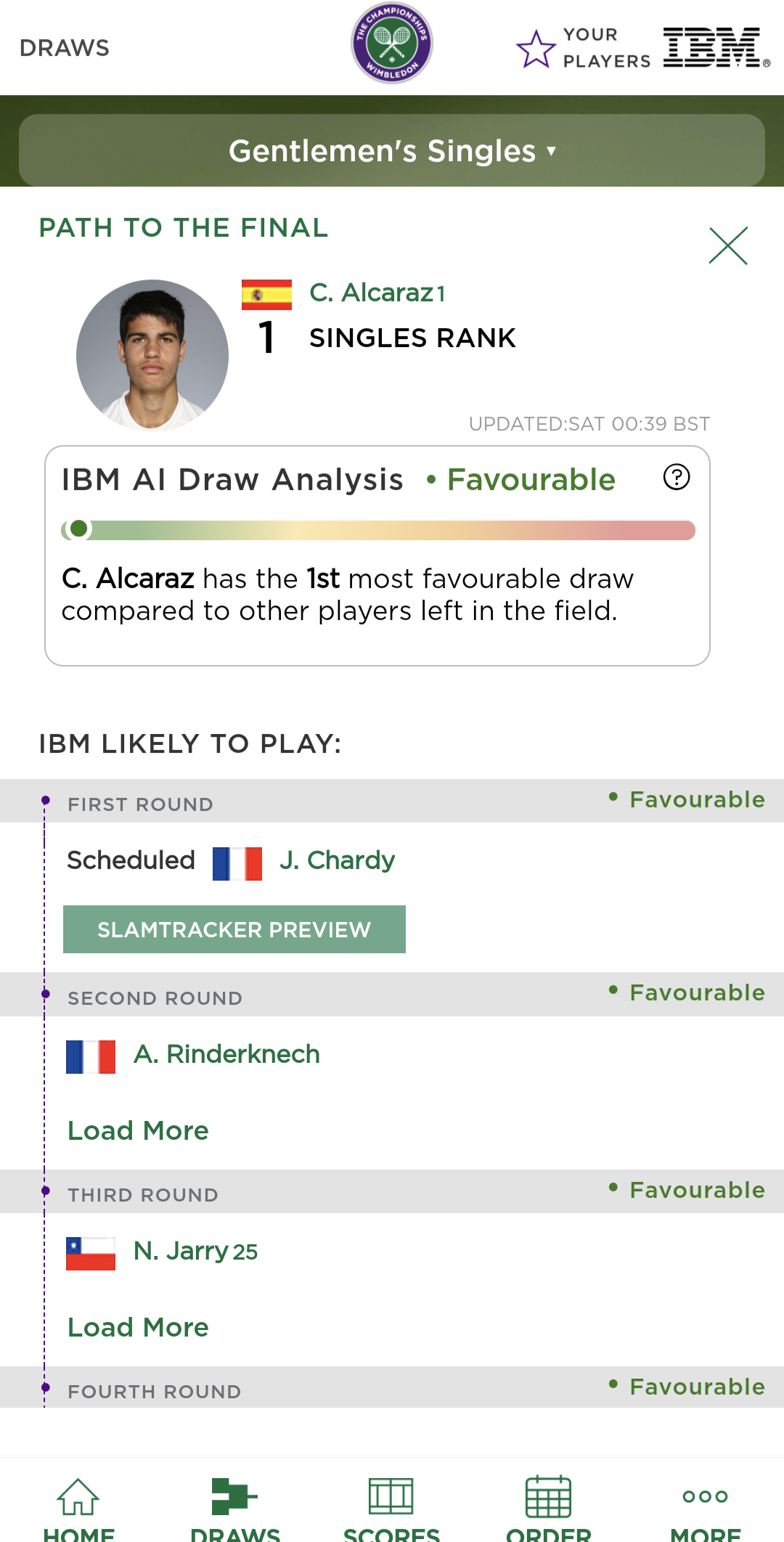Load more third round opponents
Image resolution: width=784 pixels, height=1542 pixels.
138,1327
